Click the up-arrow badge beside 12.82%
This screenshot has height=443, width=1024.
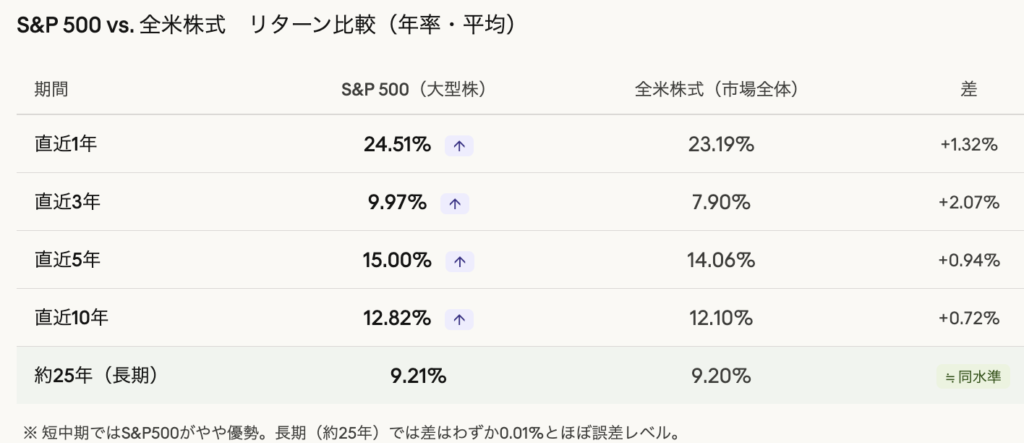click(459, 319)
